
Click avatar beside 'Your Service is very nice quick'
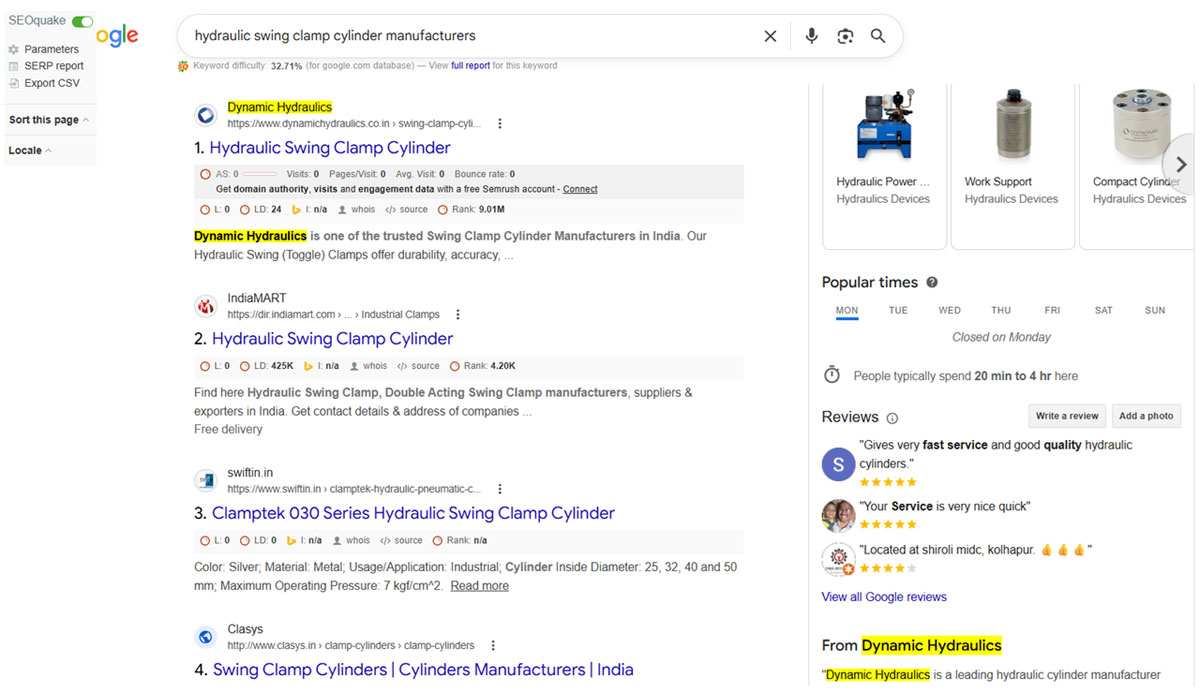click(x=838, y=515)
